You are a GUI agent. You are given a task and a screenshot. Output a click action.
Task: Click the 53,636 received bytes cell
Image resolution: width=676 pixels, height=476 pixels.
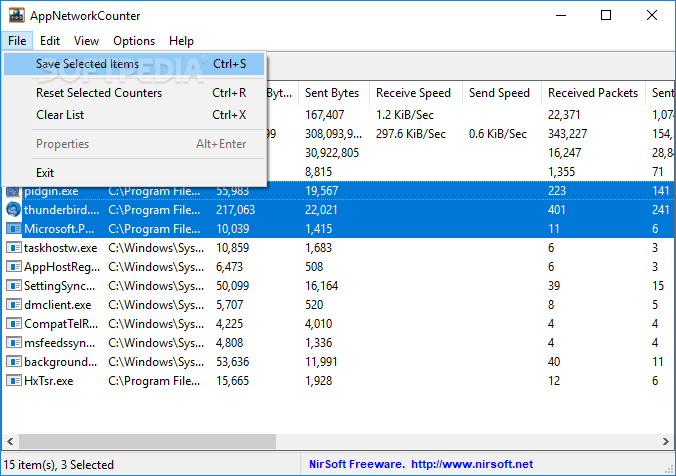click(x=232, y=361)
